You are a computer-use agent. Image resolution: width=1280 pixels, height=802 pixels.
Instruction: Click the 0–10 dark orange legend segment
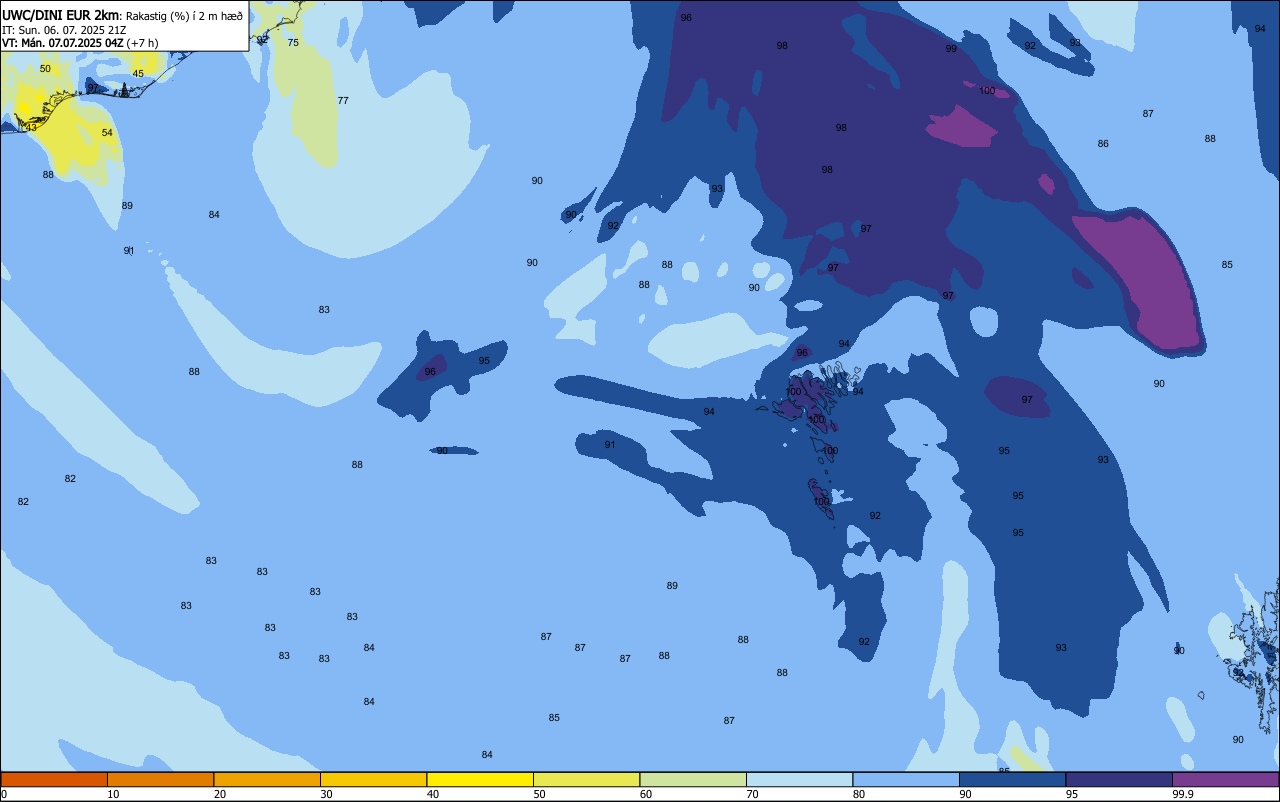pyautogui.click(x=54, y=779)
